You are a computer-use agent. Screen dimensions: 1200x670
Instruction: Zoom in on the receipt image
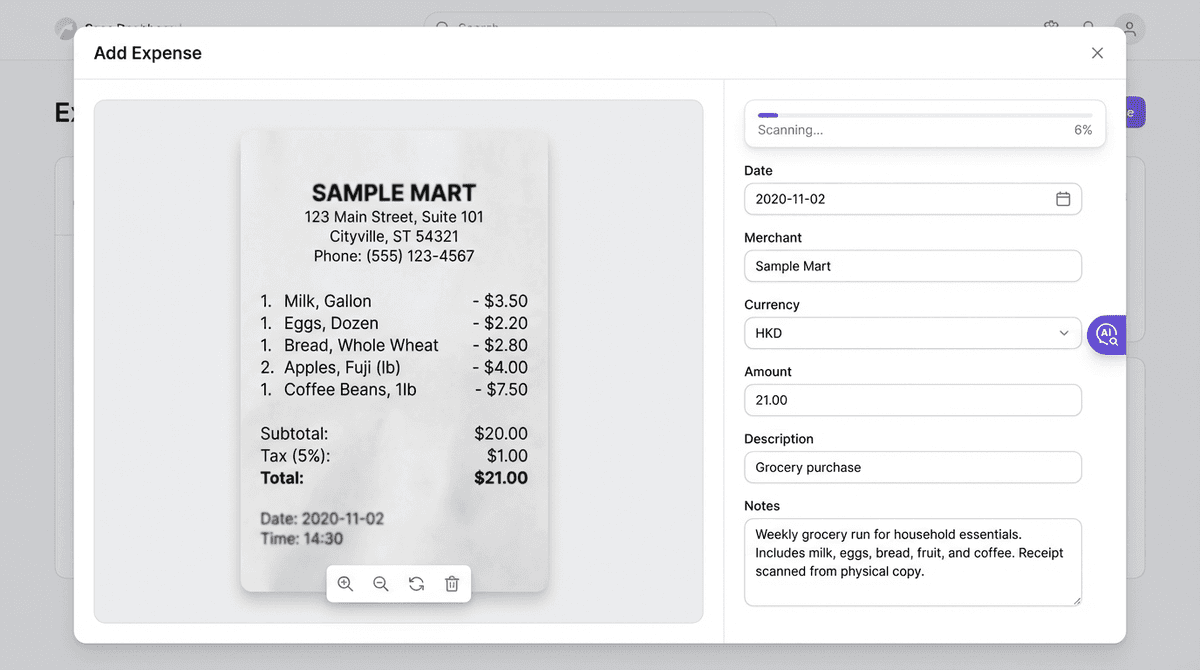(345, 583)
